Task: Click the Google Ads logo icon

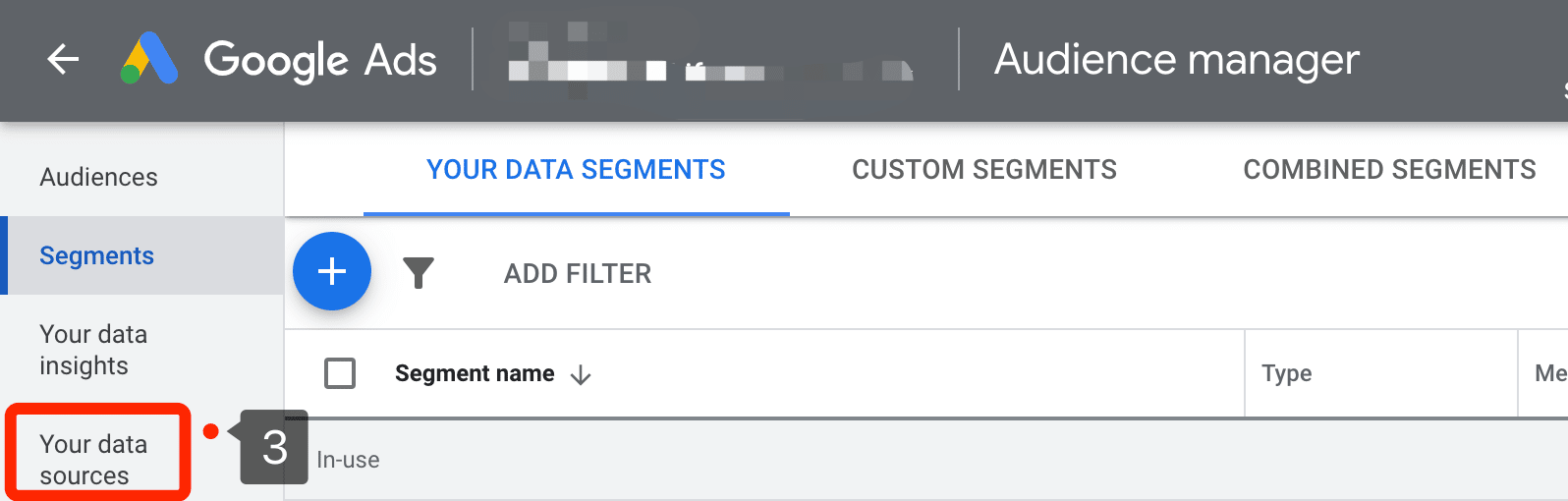Action: [149, 59]
